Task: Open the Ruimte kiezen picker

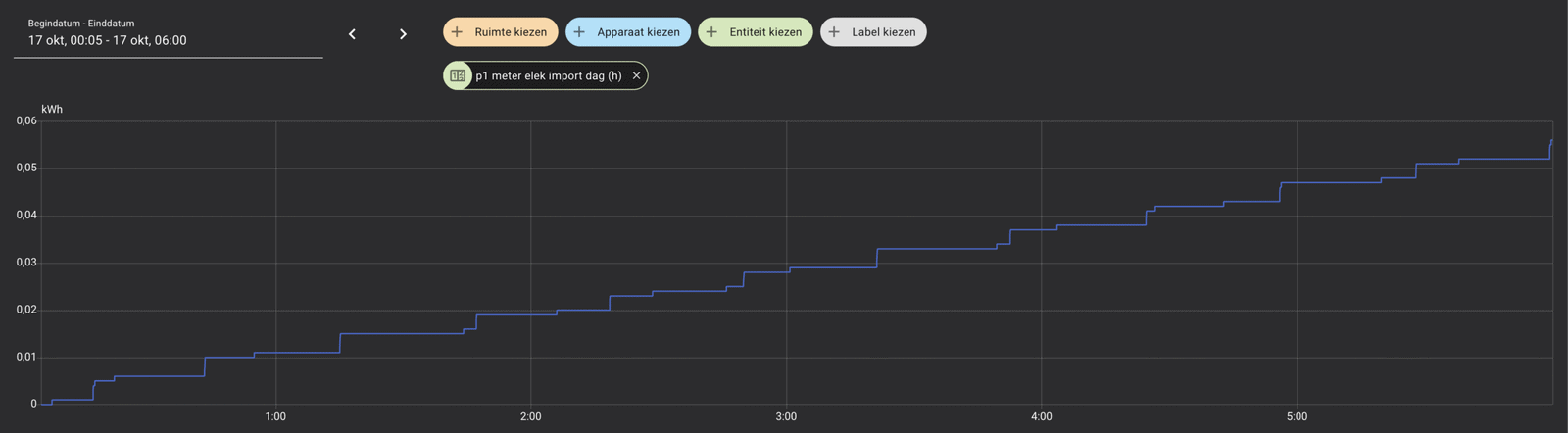Action: (511, 32)
